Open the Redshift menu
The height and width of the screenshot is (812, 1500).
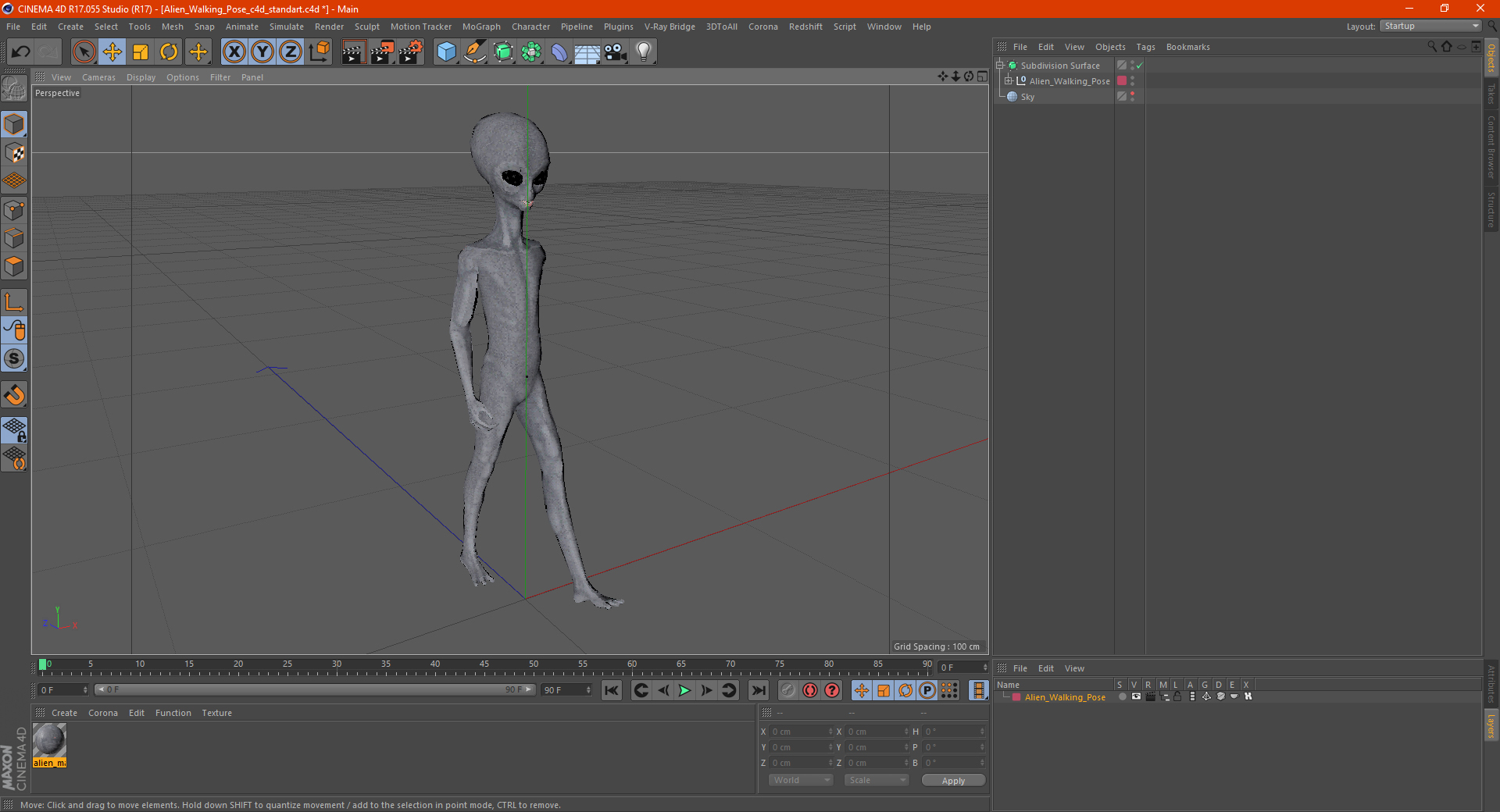[805, 27]
